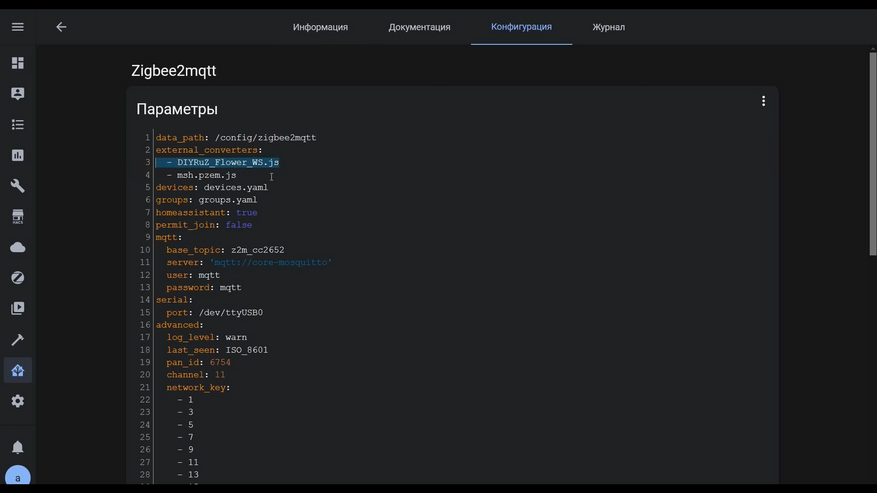877x493 pixels.
Task: Open the notifications bell
Action: pos(17,447)
